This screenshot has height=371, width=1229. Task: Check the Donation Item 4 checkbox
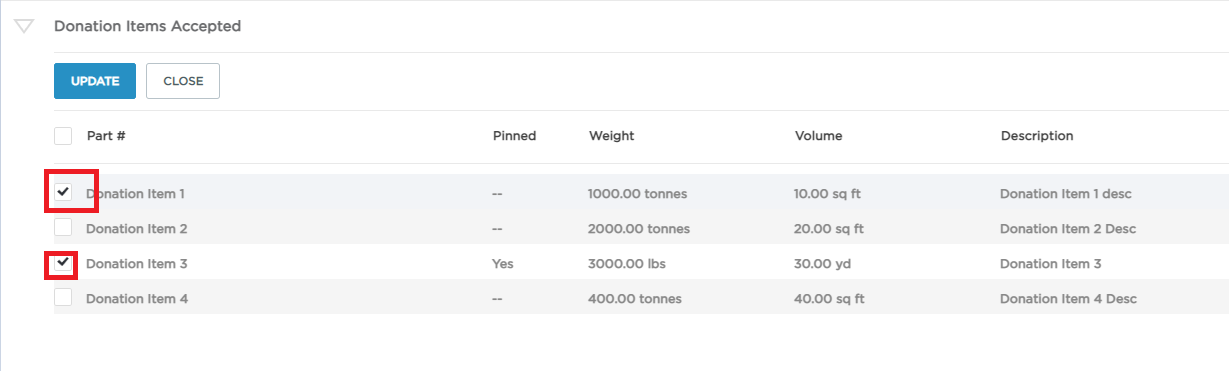63,298
